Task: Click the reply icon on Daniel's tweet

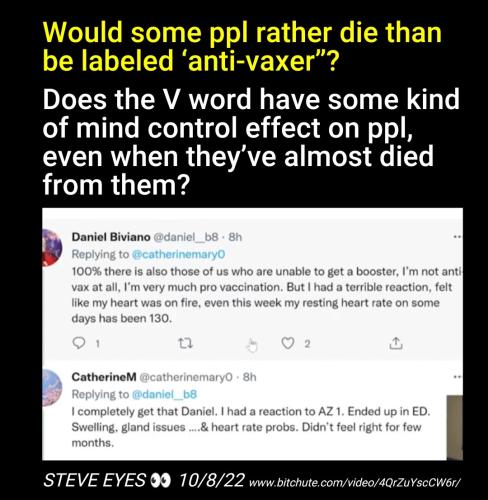Action: tap(79, 343)
